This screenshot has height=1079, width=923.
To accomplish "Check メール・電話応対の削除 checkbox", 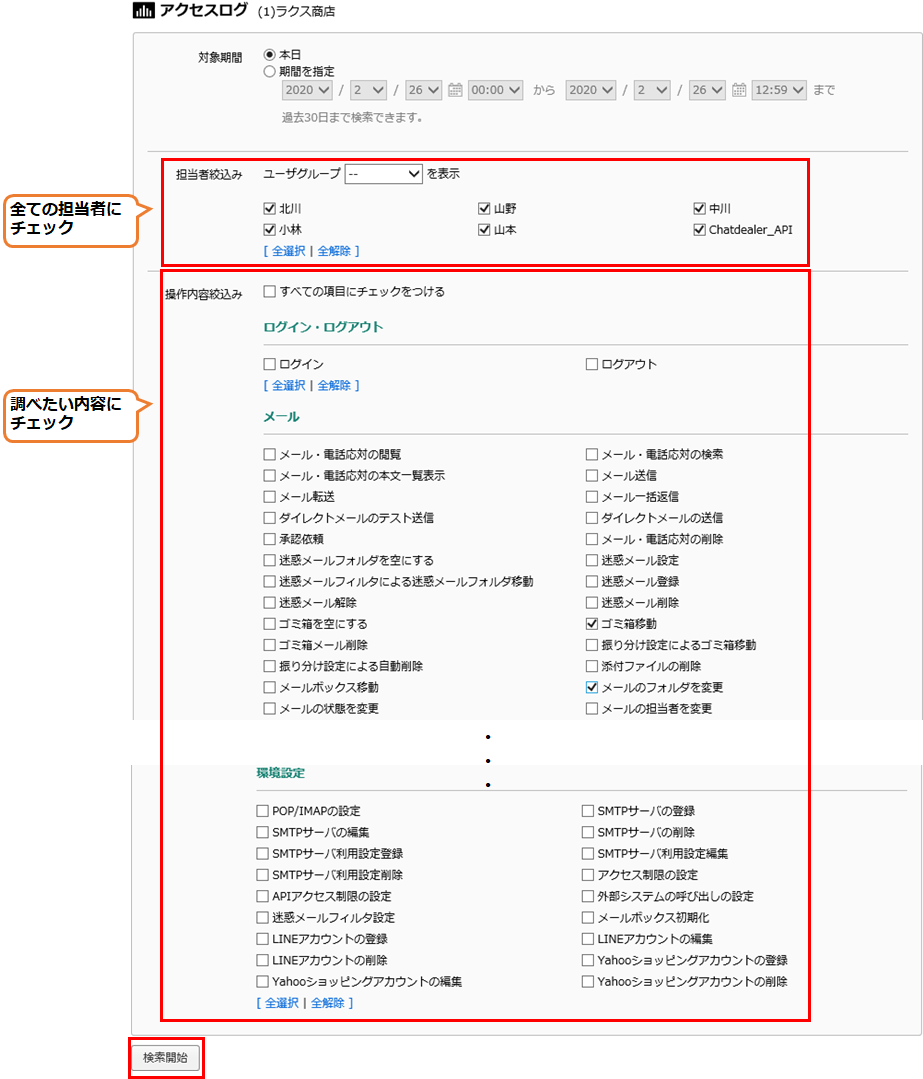I will pos(592,540).
